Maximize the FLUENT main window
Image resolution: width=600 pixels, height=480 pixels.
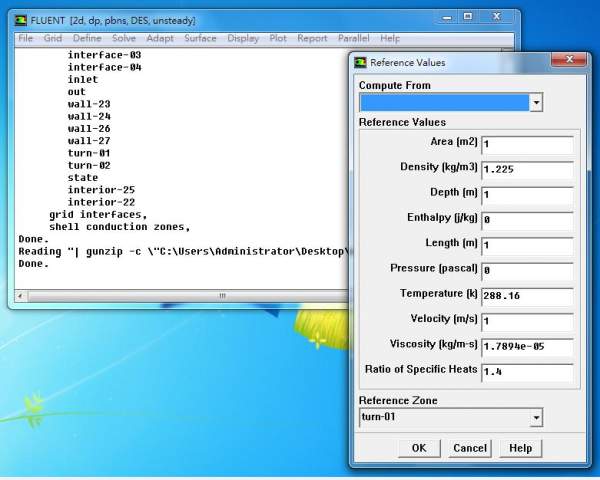[468, 17]
